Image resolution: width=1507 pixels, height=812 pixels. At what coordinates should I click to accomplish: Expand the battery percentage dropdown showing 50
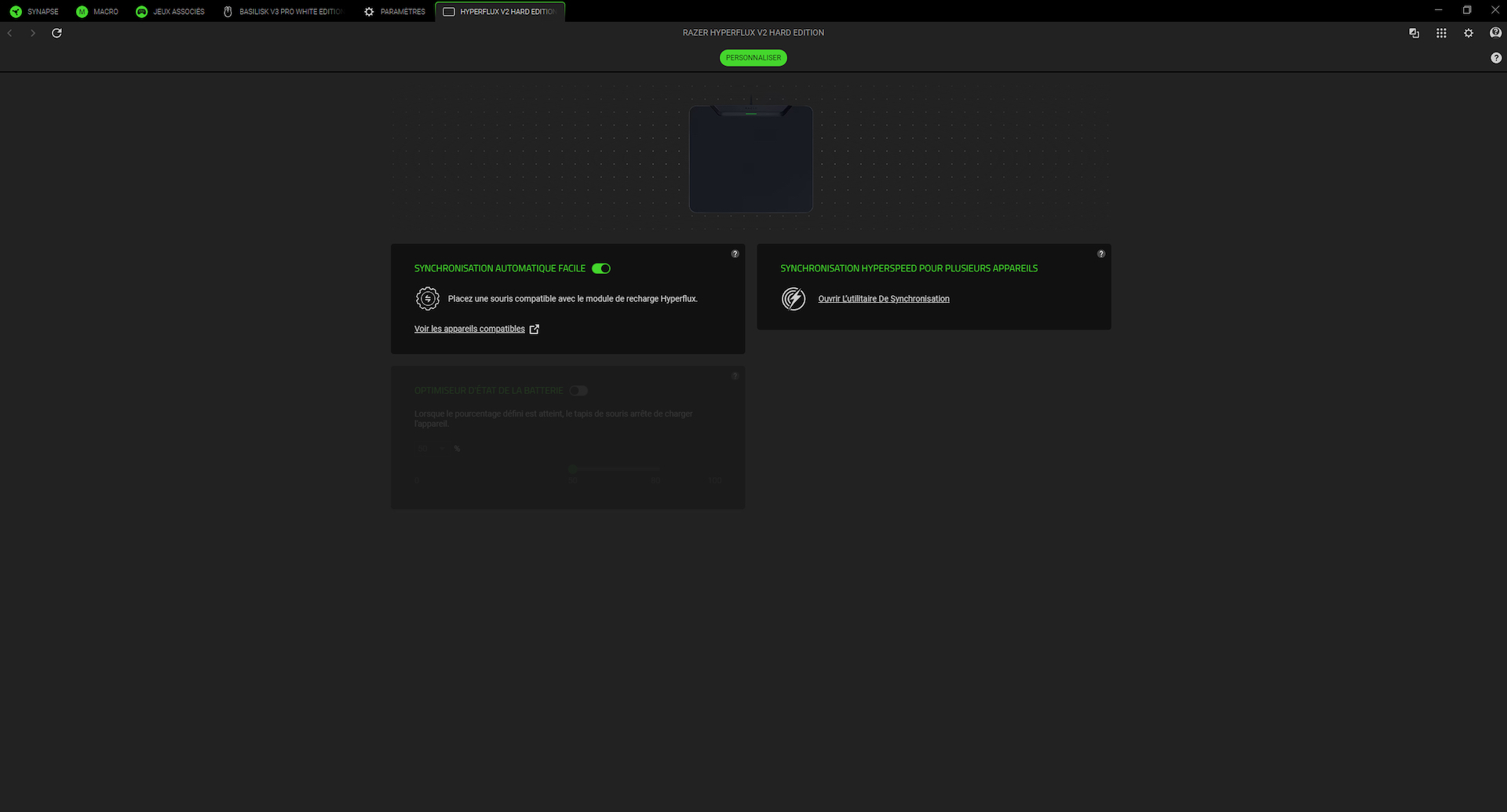(431, 449)
